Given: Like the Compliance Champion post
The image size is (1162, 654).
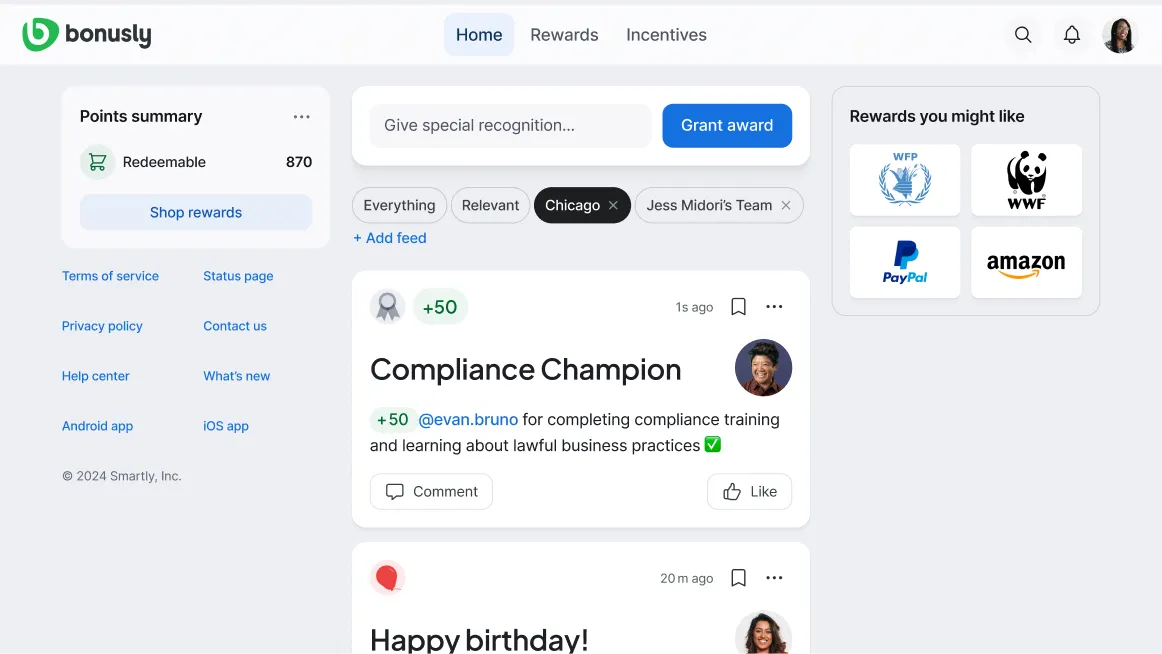Looking at the screenshot, I should point(749,491).
